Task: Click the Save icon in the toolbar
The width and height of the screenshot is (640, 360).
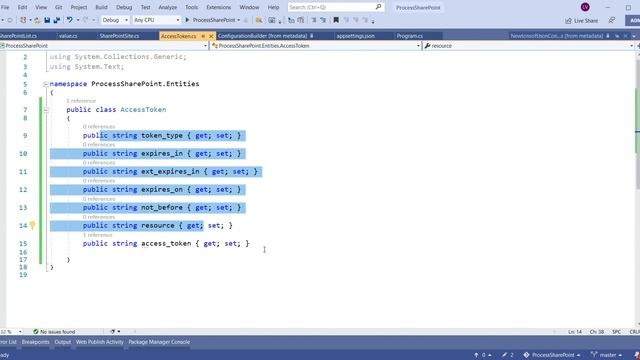Action: click(x=47, y=20)
